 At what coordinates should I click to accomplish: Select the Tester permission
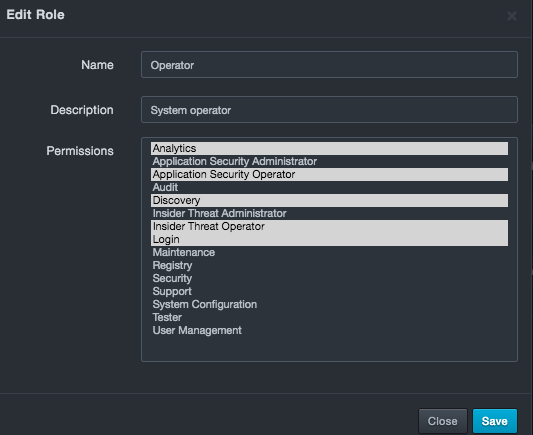point(329,317)
